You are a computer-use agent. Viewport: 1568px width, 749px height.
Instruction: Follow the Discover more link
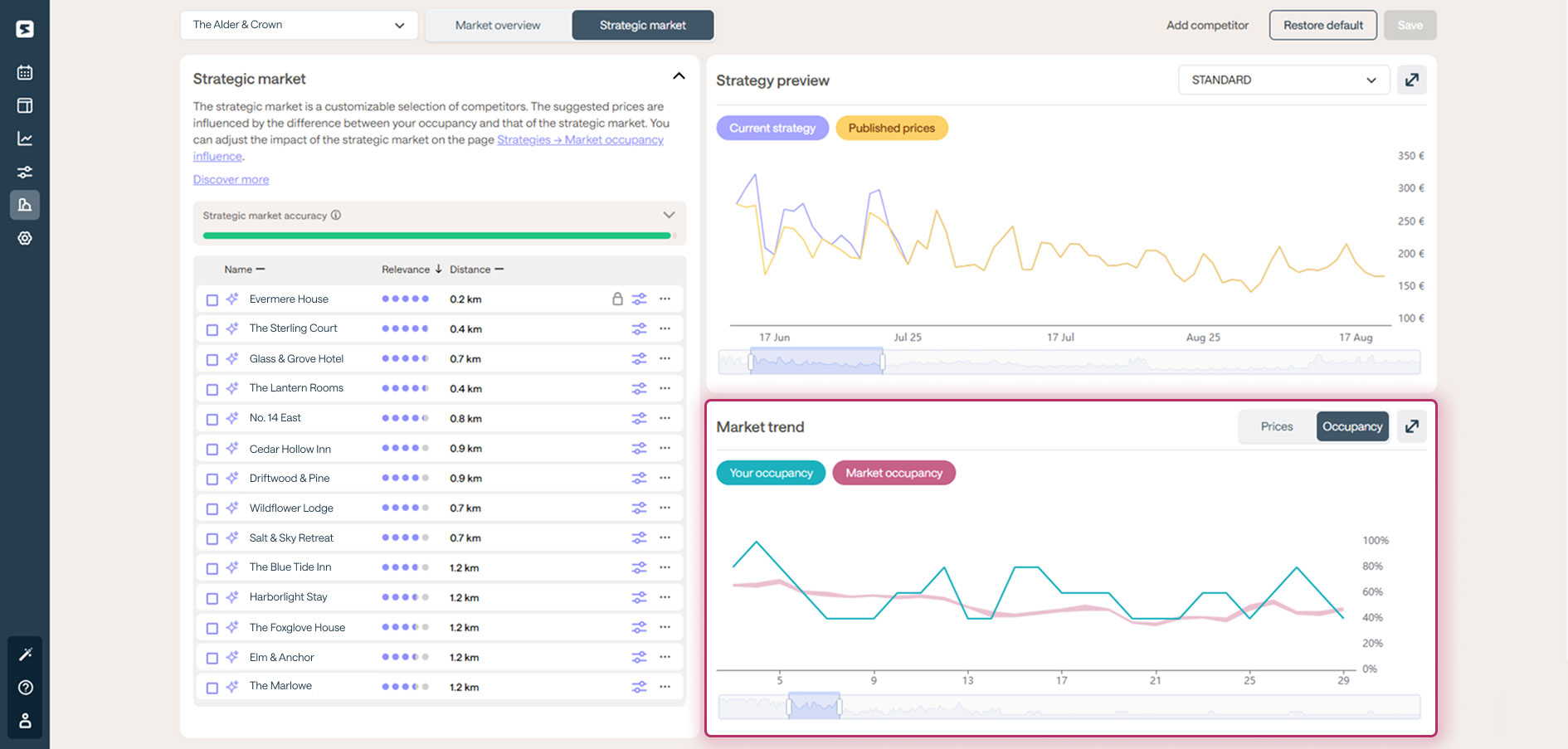[231, 179]
